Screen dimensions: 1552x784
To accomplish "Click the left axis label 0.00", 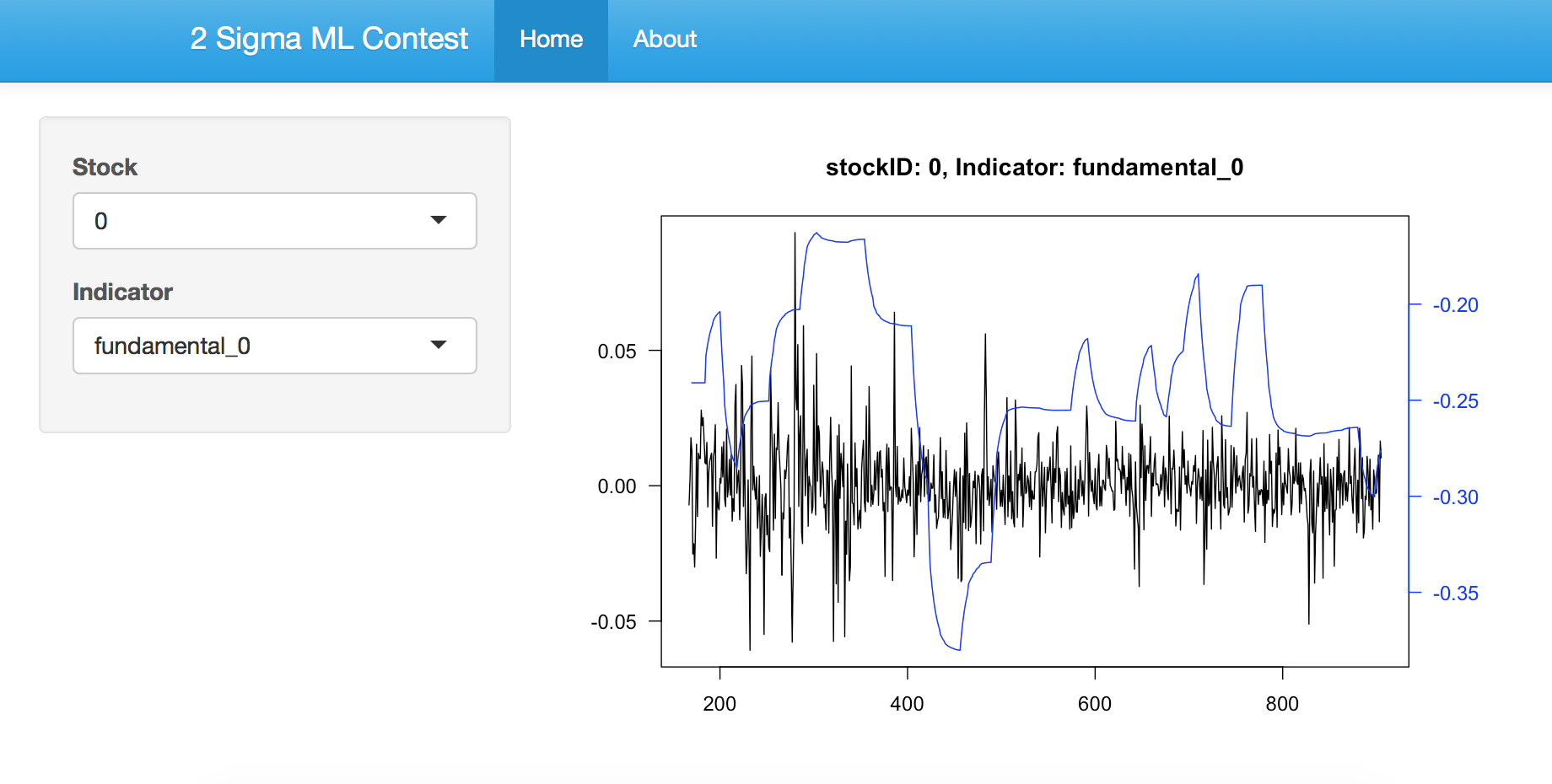I will [617, 486].
